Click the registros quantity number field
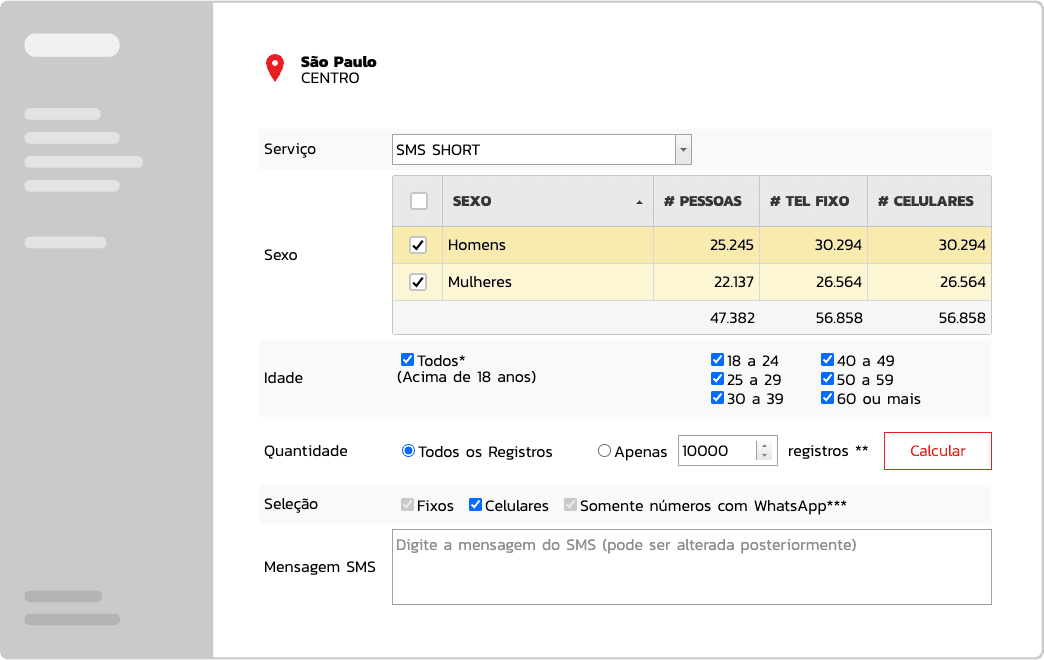 tap(716, 451)
